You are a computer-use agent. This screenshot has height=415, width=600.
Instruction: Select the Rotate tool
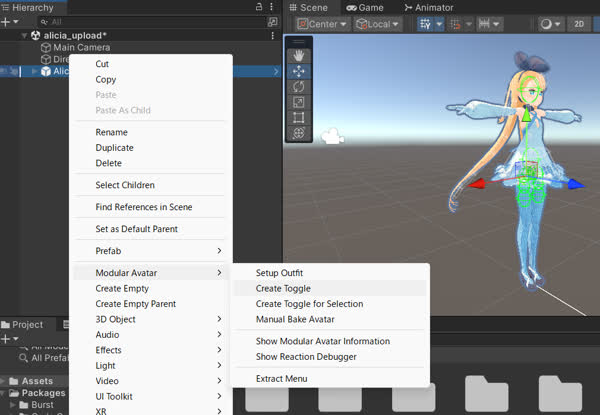pos(299,87)
